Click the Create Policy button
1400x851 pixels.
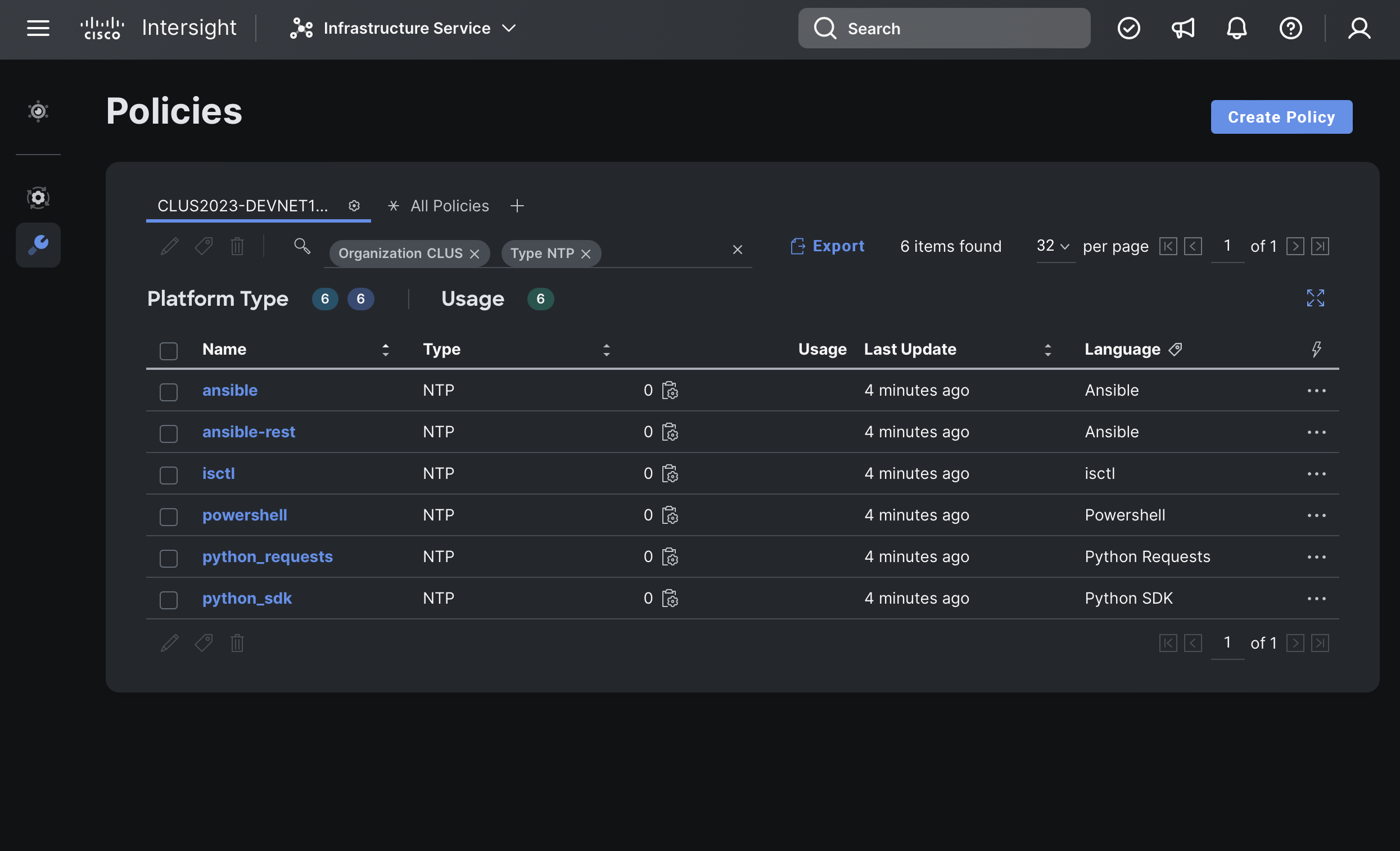pyautogui.click(x=1281, y=117)
